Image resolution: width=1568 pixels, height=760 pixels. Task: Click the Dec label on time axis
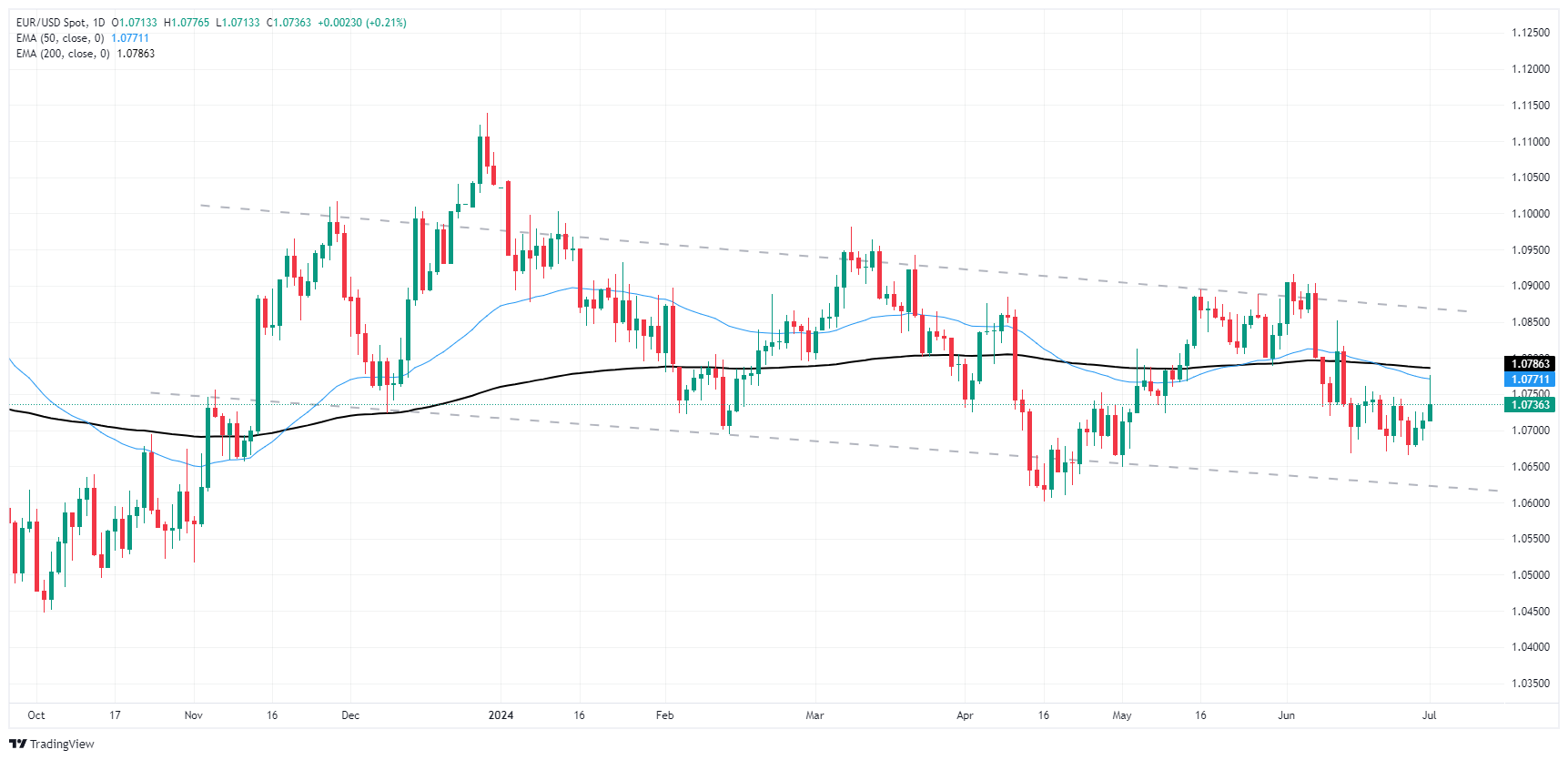(x=350, y=715)
